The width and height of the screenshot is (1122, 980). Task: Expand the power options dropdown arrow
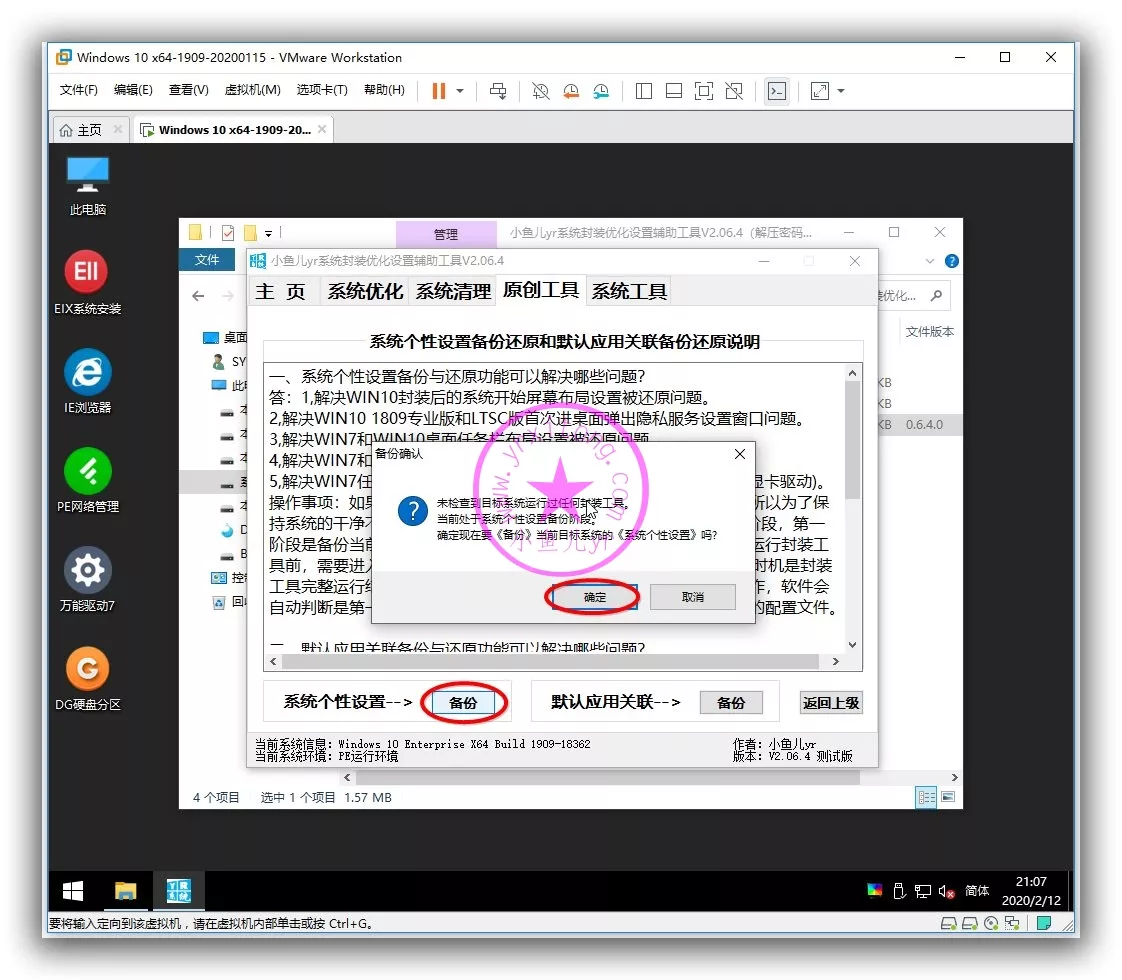click(460, 91)
